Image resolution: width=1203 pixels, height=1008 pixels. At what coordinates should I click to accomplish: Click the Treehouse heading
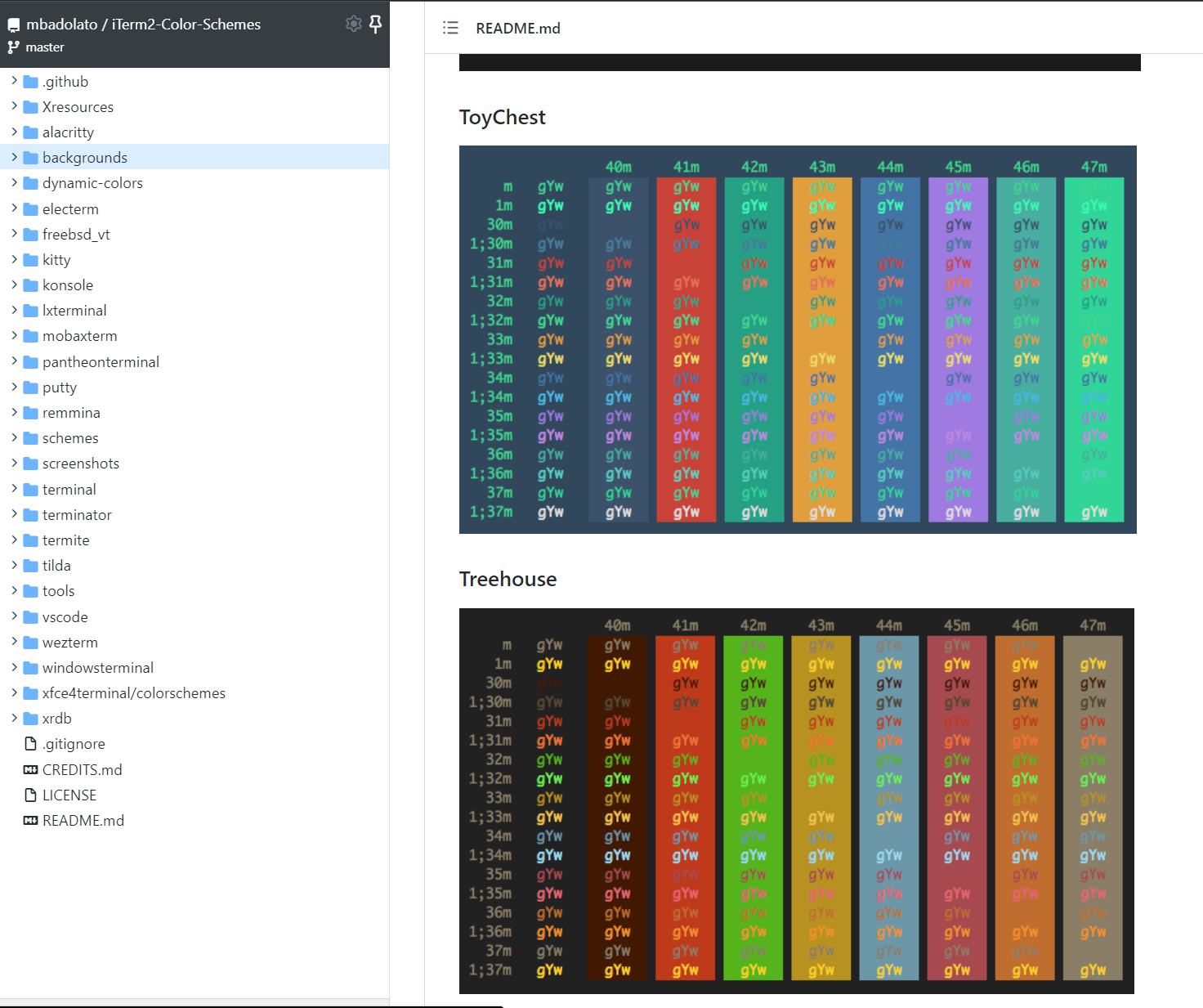[x=508, y=579]
